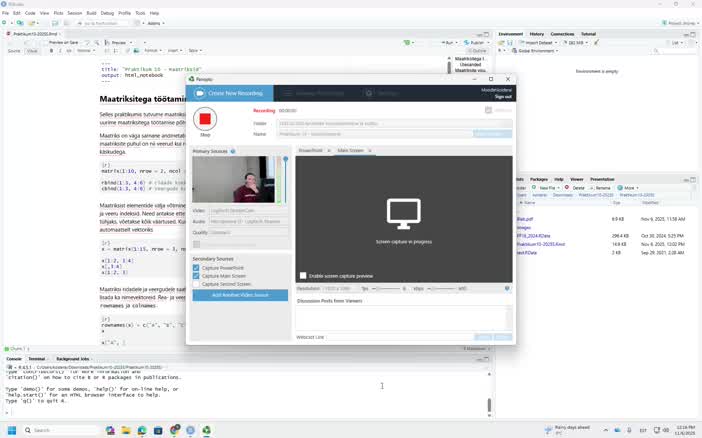Click the red Delete icon in Files pane
This screenshot has height=438, width=702.
click(567, 188)
